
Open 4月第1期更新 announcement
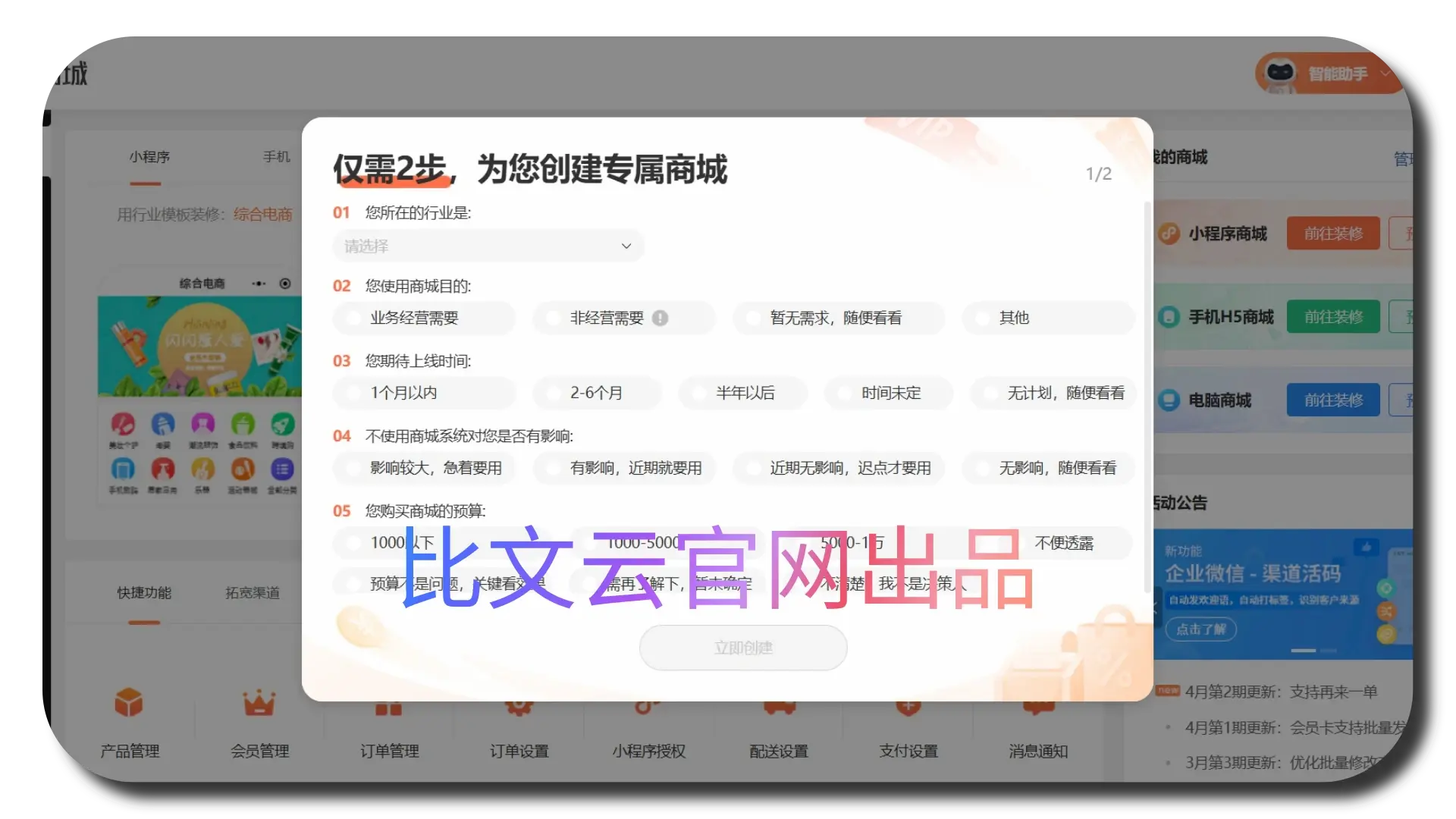point(1295,728)
